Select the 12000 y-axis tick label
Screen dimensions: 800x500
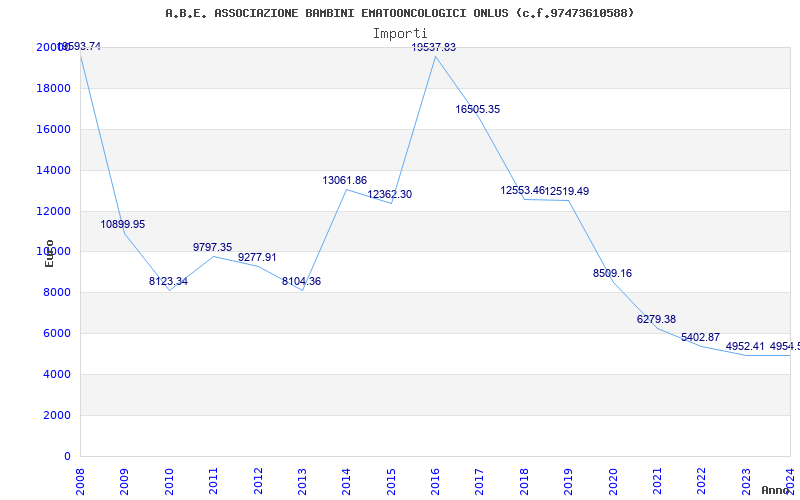53,211
